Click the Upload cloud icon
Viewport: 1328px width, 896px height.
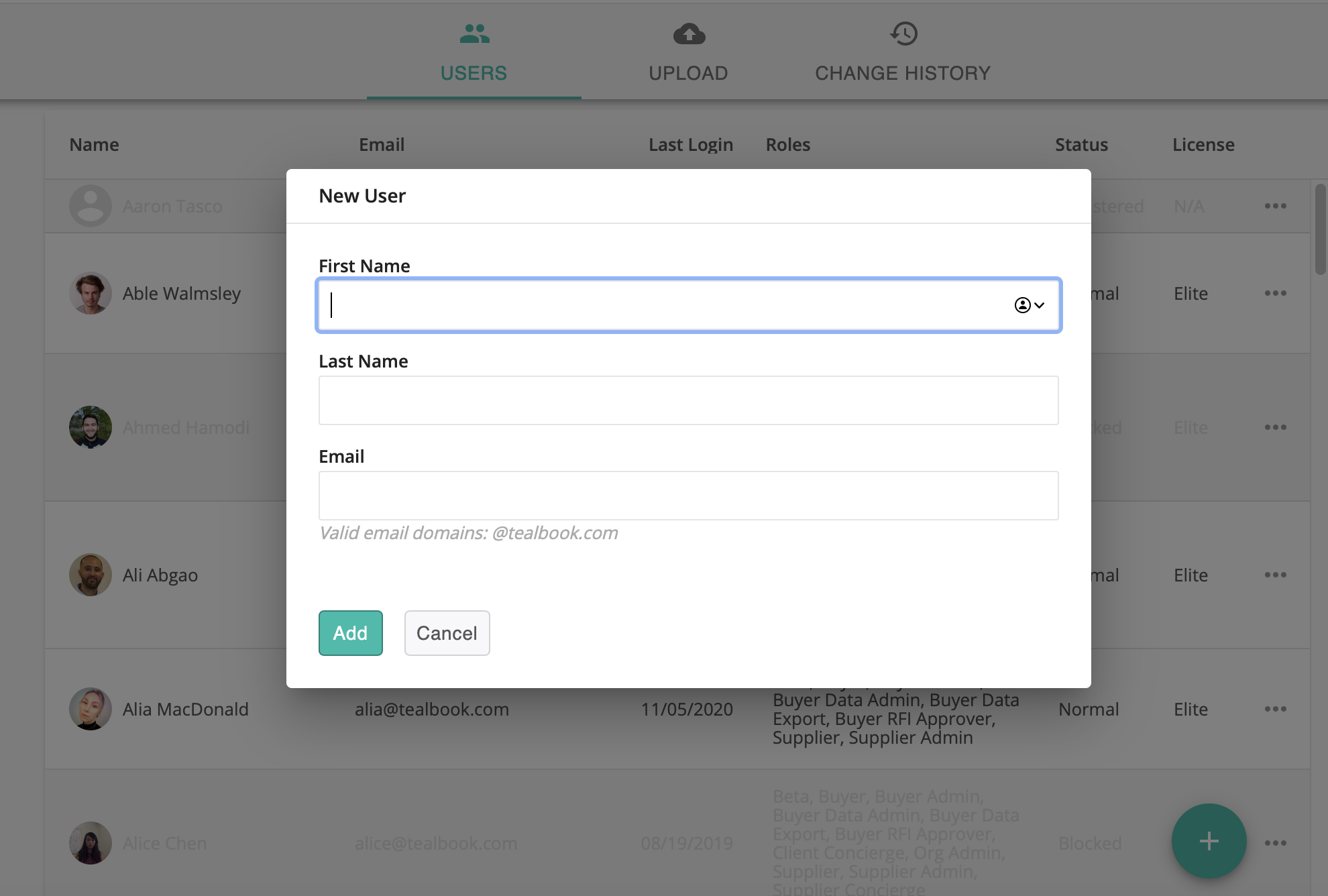tap(689, 34)
